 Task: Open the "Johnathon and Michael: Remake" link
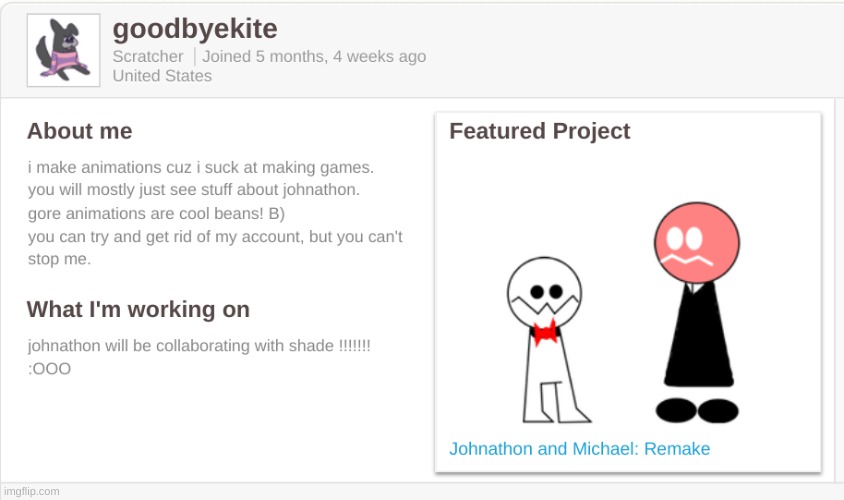click(x=579, y=448)
